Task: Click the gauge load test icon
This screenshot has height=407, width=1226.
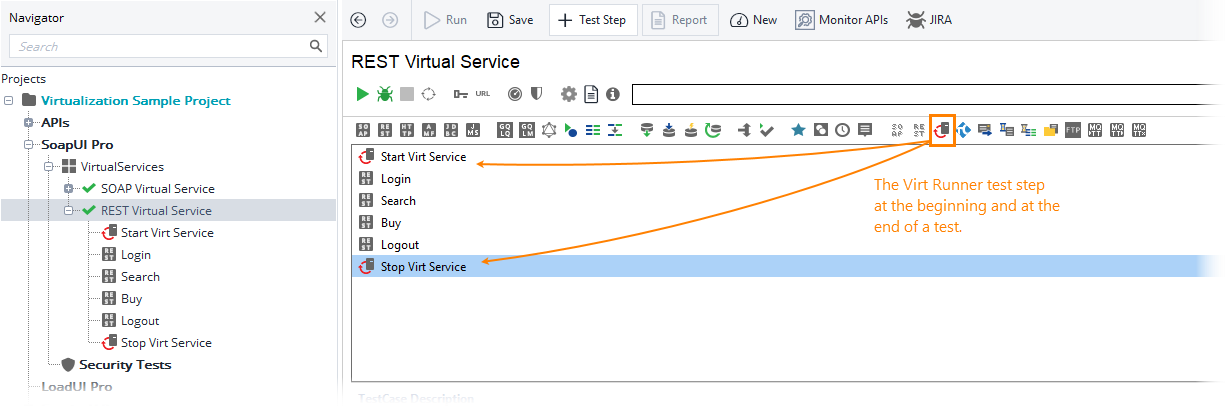Action: point(515,94)
